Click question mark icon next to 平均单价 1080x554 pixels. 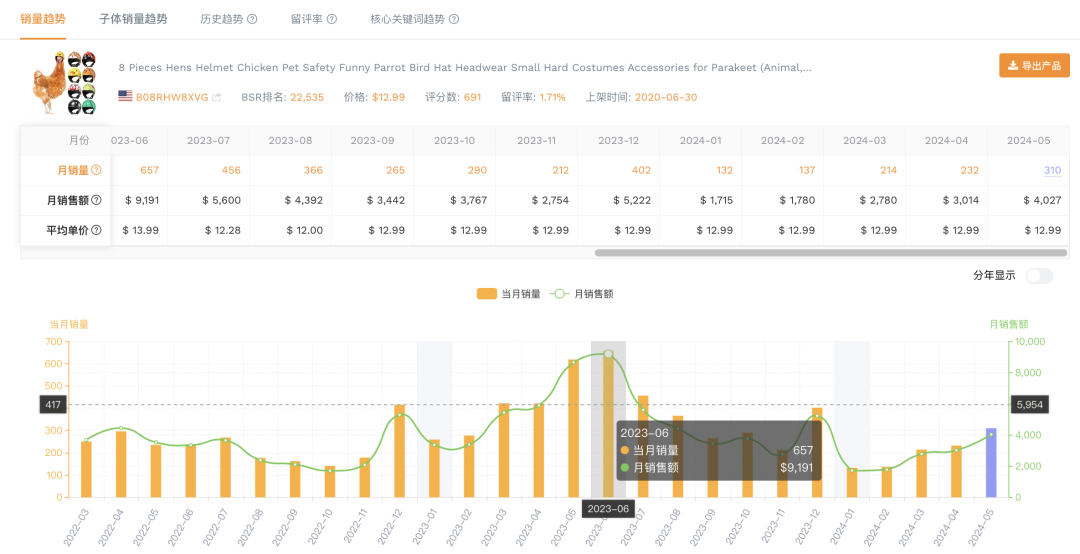pos(96,230)
